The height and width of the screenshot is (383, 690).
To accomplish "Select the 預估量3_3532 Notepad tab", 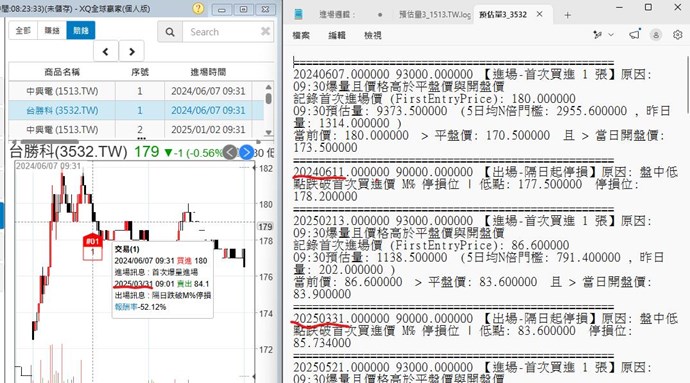I will tap(503, 15).
